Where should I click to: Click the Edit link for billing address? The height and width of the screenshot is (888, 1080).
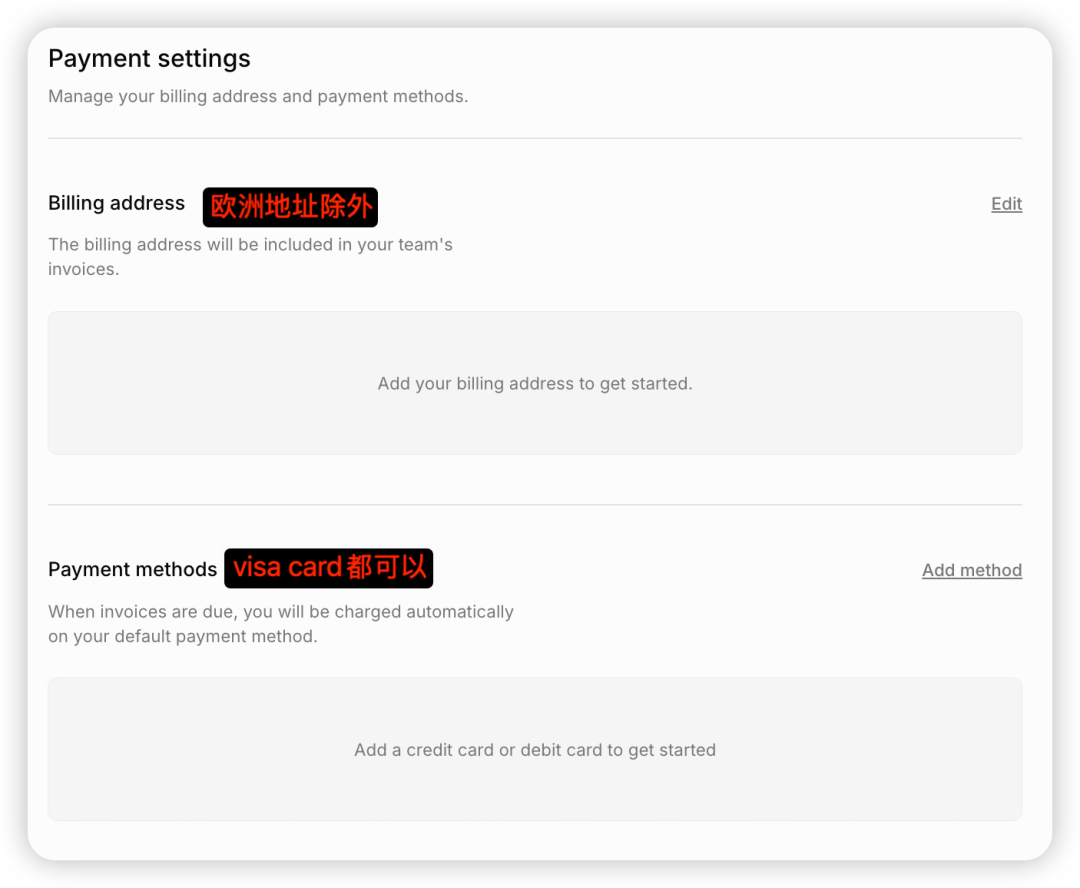(1006, 204)
